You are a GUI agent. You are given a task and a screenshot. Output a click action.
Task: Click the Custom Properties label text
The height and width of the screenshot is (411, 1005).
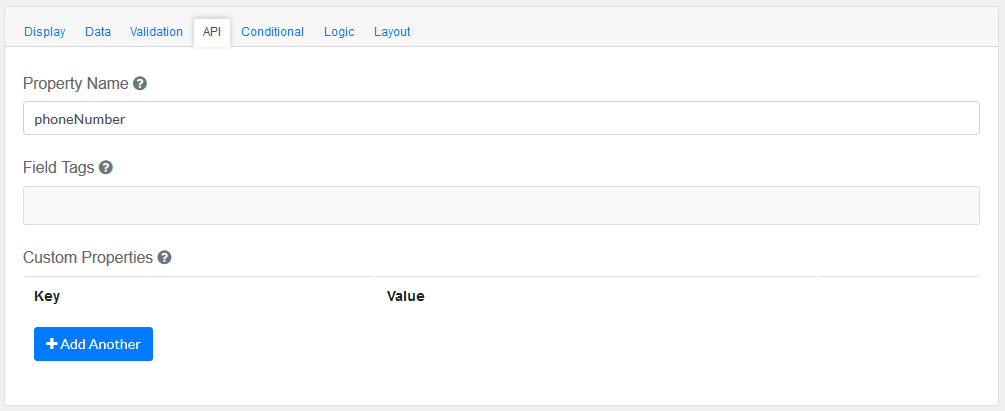coord(87,257)
